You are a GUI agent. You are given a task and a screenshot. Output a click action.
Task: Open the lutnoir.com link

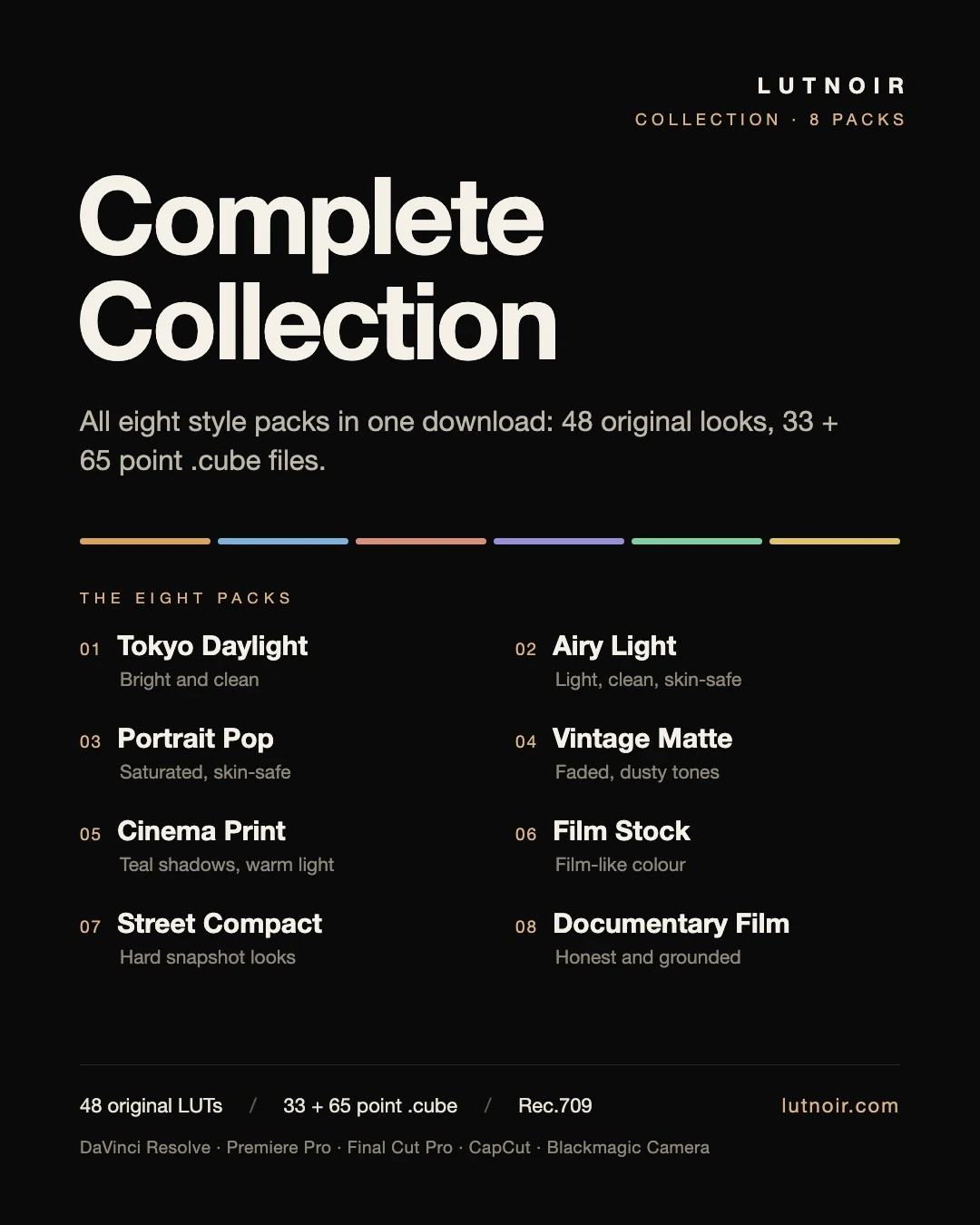[840, 1106]
